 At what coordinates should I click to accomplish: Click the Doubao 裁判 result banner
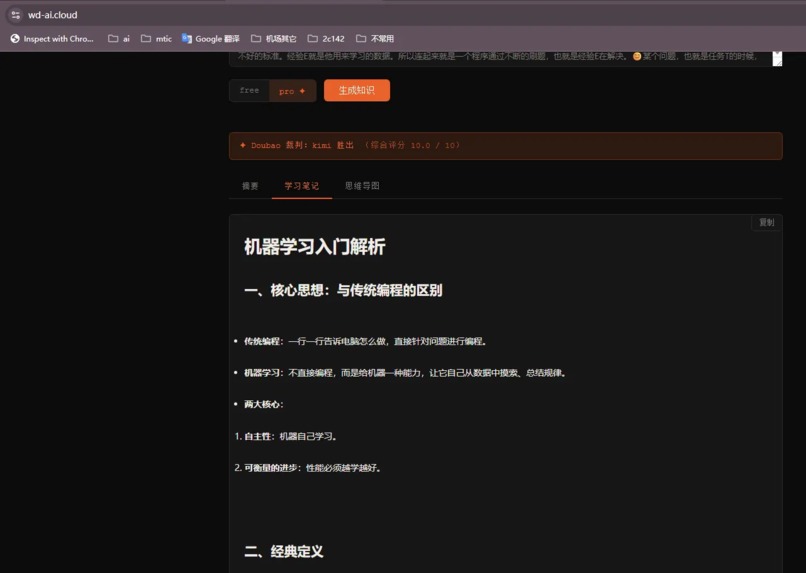point(505,146)
